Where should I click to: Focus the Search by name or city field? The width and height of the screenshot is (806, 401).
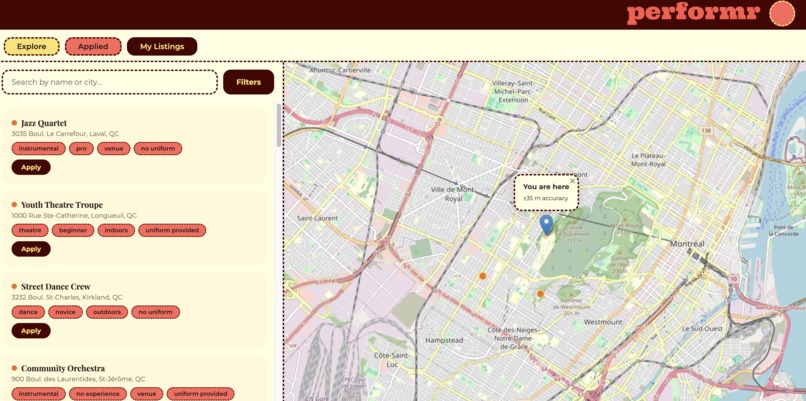click(x=109, y=82)
